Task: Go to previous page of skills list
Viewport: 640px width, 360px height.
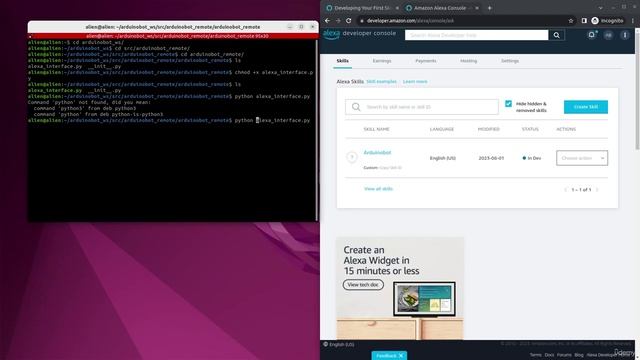Action: tap(565, 190)
